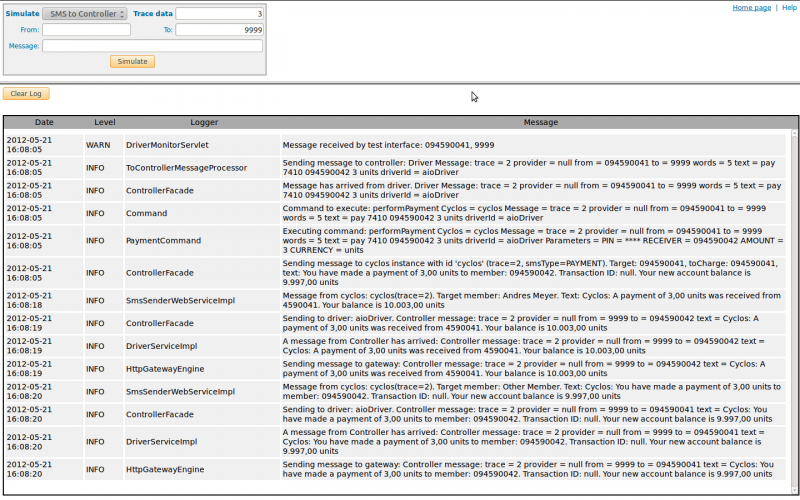800x500 pixels.
Task: Select ControllerFacade logger at 16:08:20
Action: 160,414
